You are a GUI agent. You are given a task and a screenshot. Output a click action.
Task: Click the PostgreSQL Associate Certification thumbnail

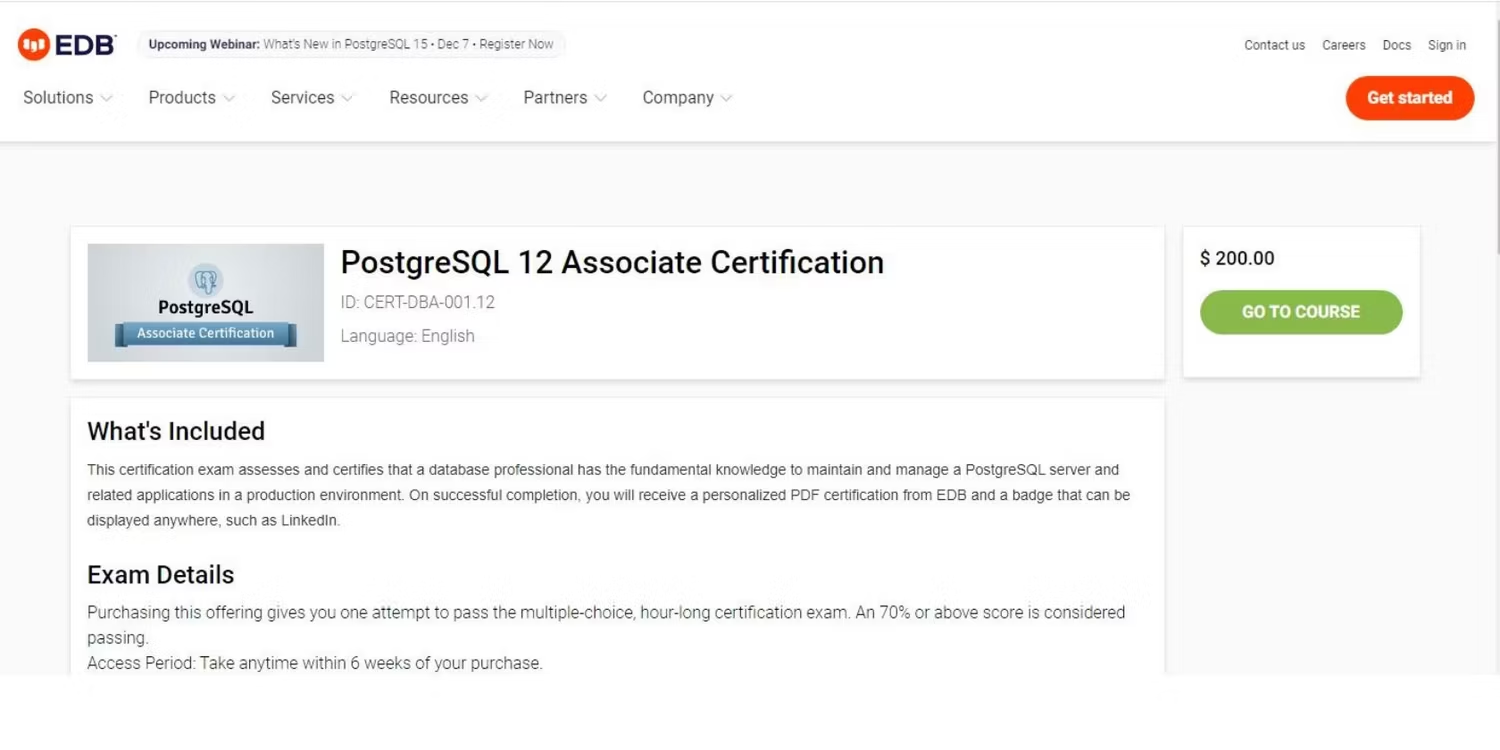pos(206,302)
